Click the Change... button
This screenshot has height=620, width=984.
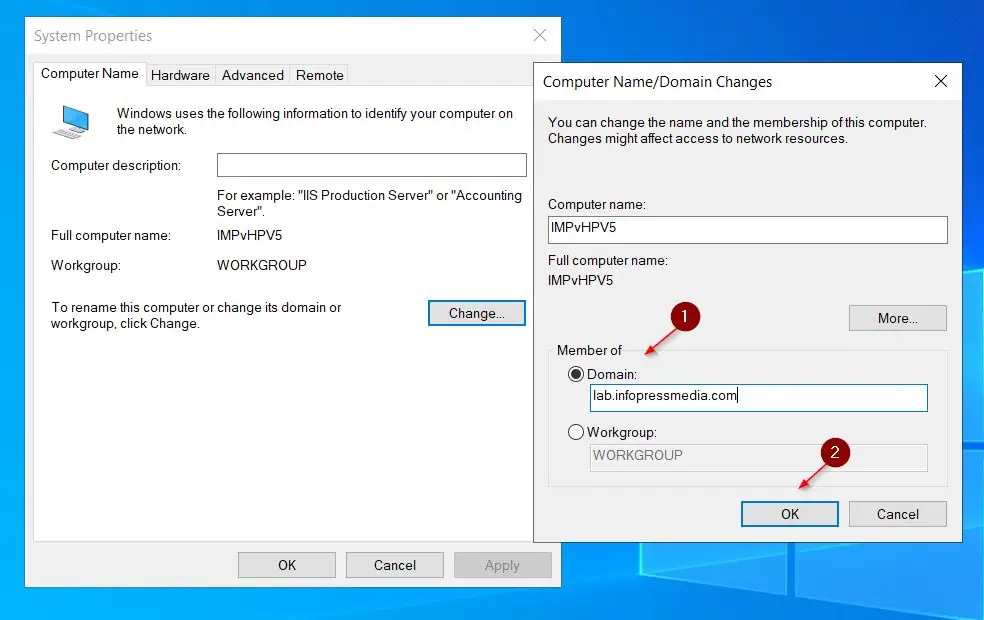coord(477,313)
